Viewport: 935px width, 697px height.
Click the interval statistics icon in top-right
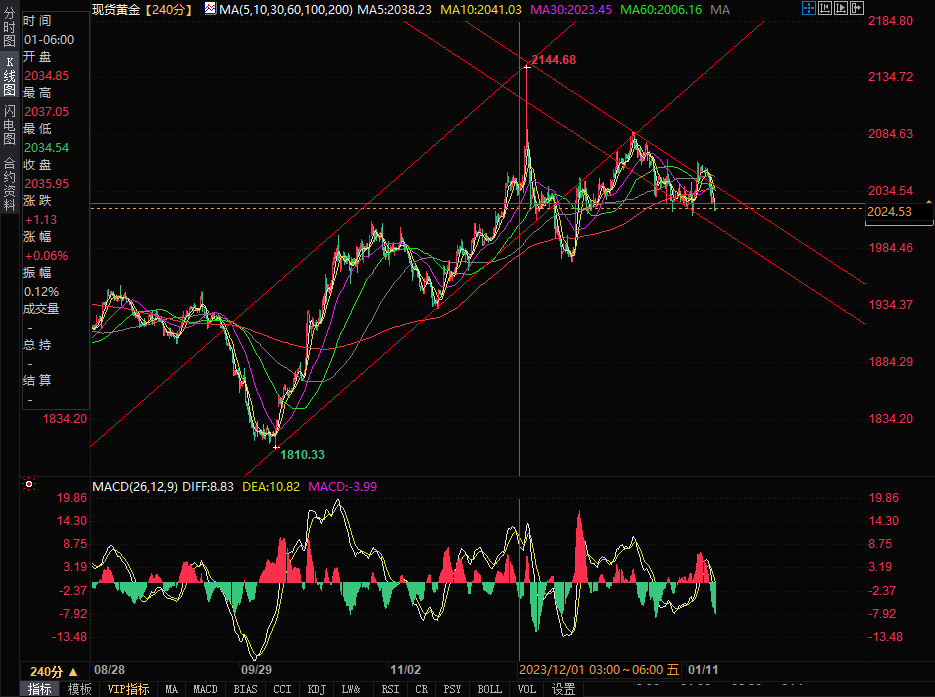pyautogui.click(x=825, y=8)
